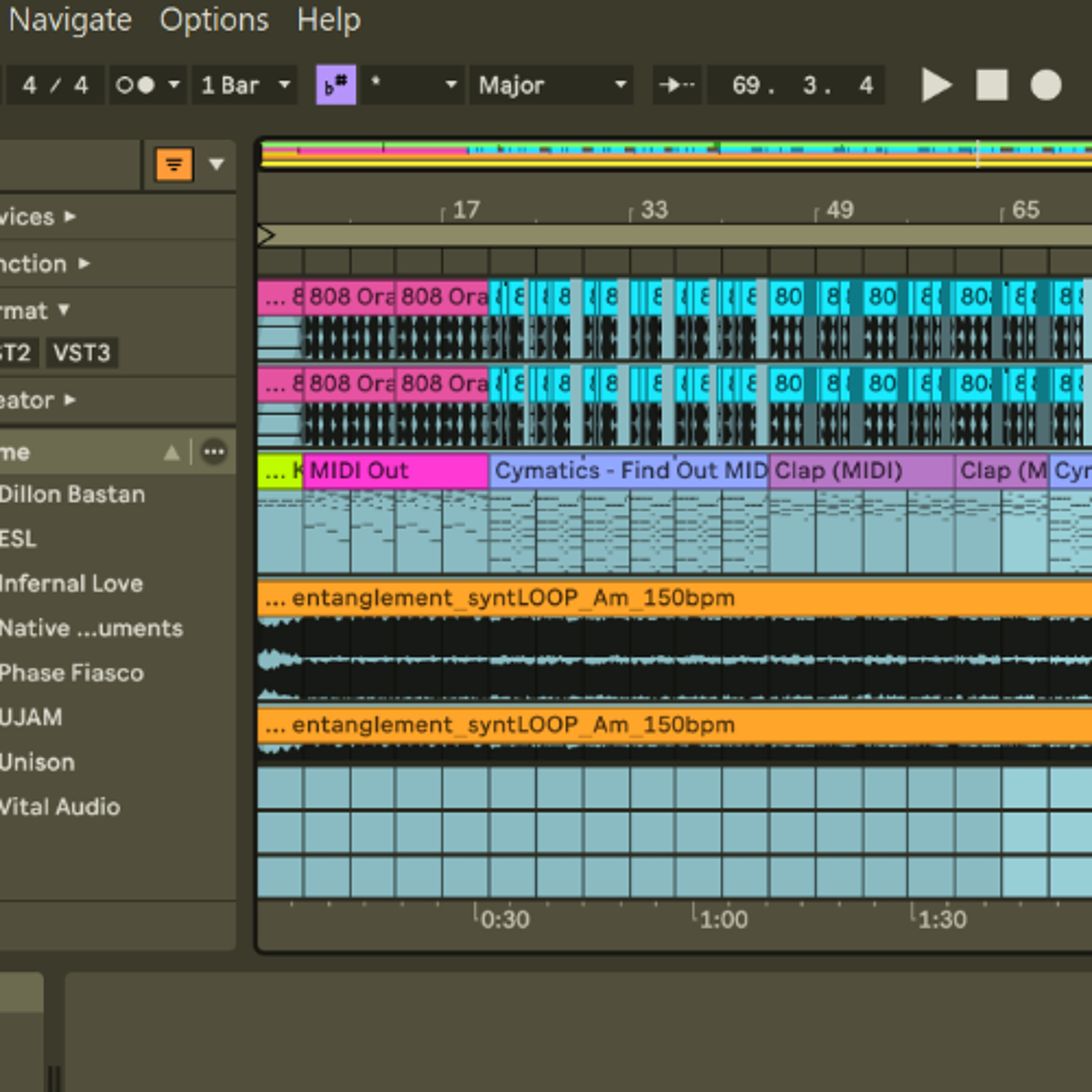Open the three-dots column options icon
This screenshot has width=1092, height=1092.
[x=214, y=452]
